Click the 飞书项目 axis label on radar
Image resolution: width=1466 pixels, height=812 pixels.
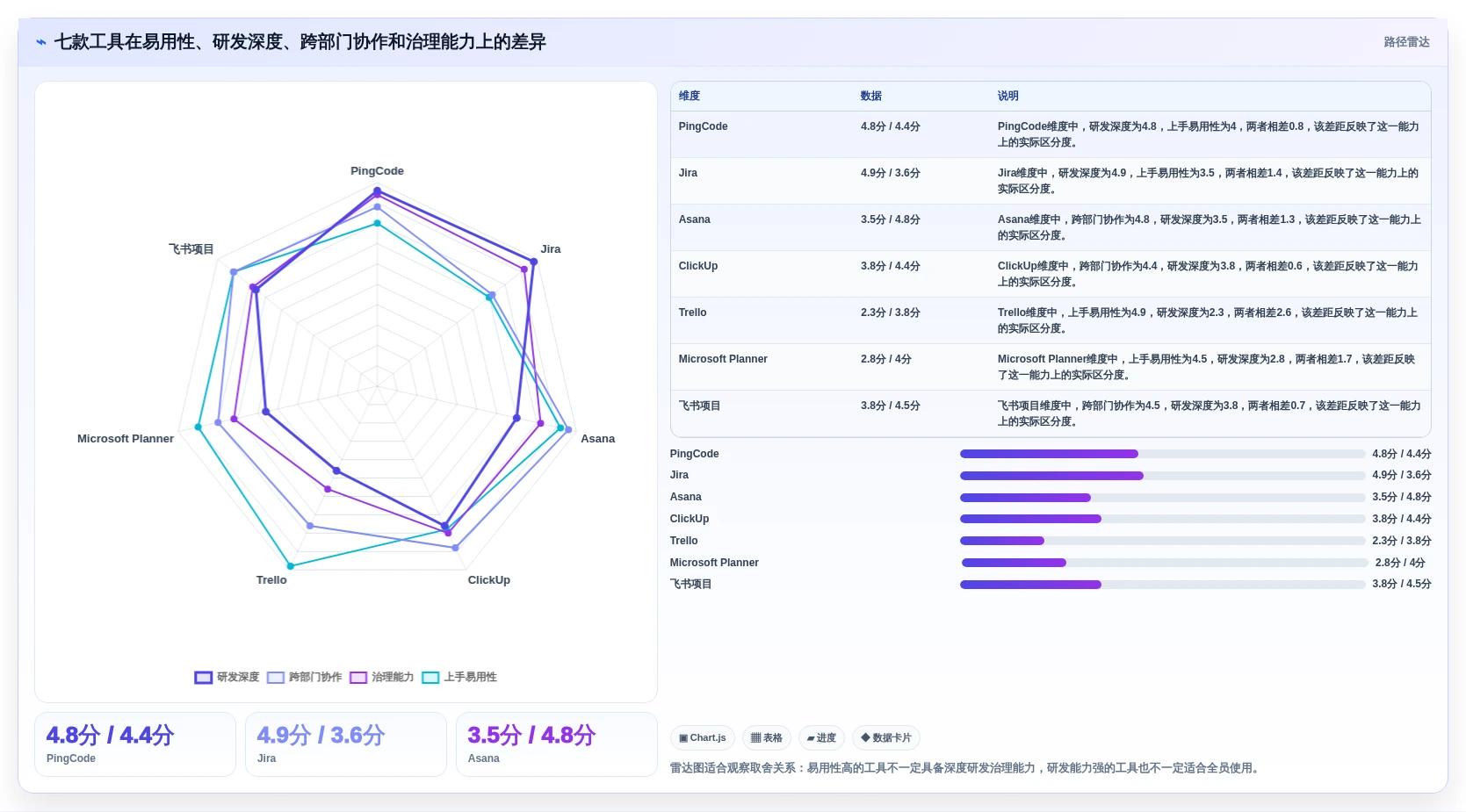pyautogui.click(x=191, y=249)
